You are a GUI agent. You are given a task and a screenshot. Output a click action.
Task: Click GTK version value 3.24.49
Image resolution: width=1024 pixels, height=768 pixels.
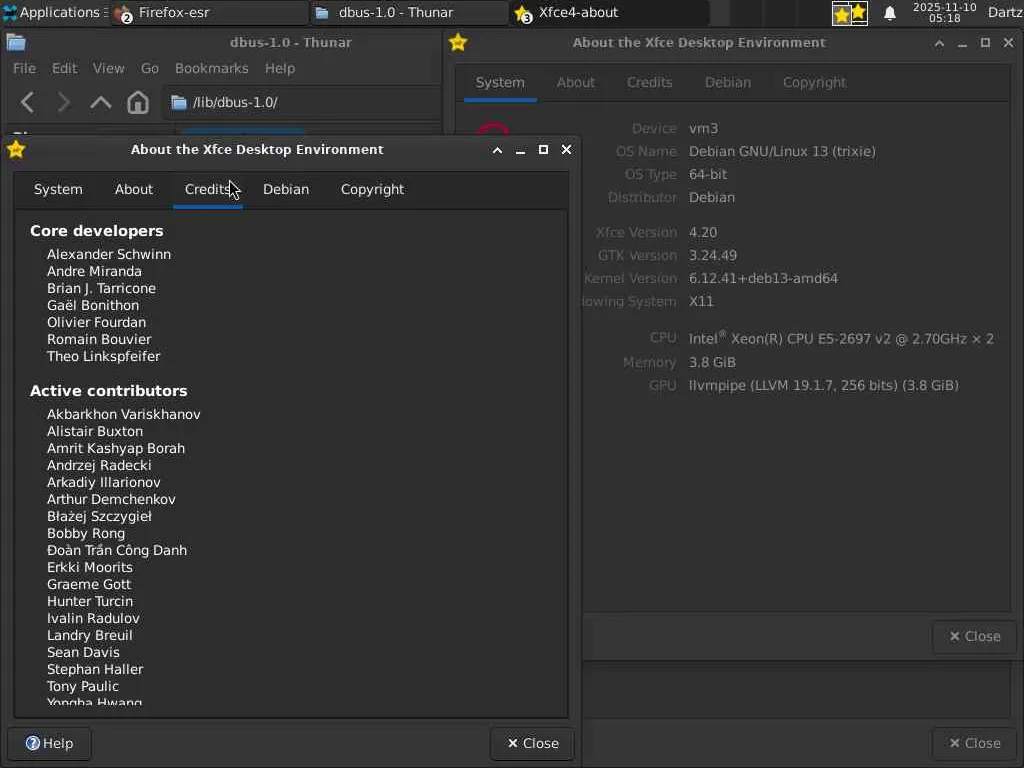point(713,255)
